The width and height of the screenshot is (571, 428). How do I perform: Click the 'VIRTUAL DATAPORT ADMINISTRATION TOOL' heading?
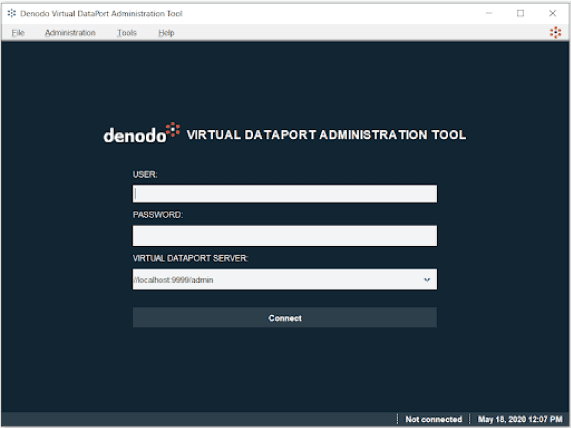point(326,135)
